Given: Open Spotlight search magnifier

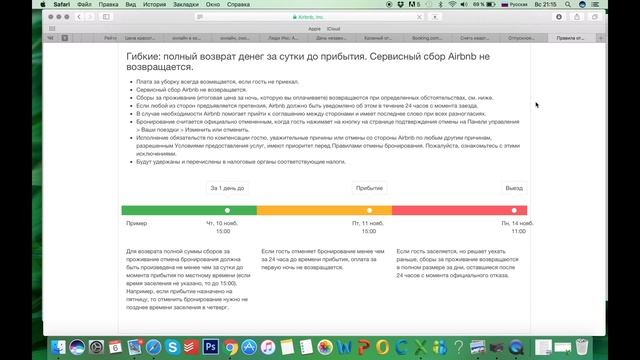Looking at the screenshot, I should (x=568, y=4).
